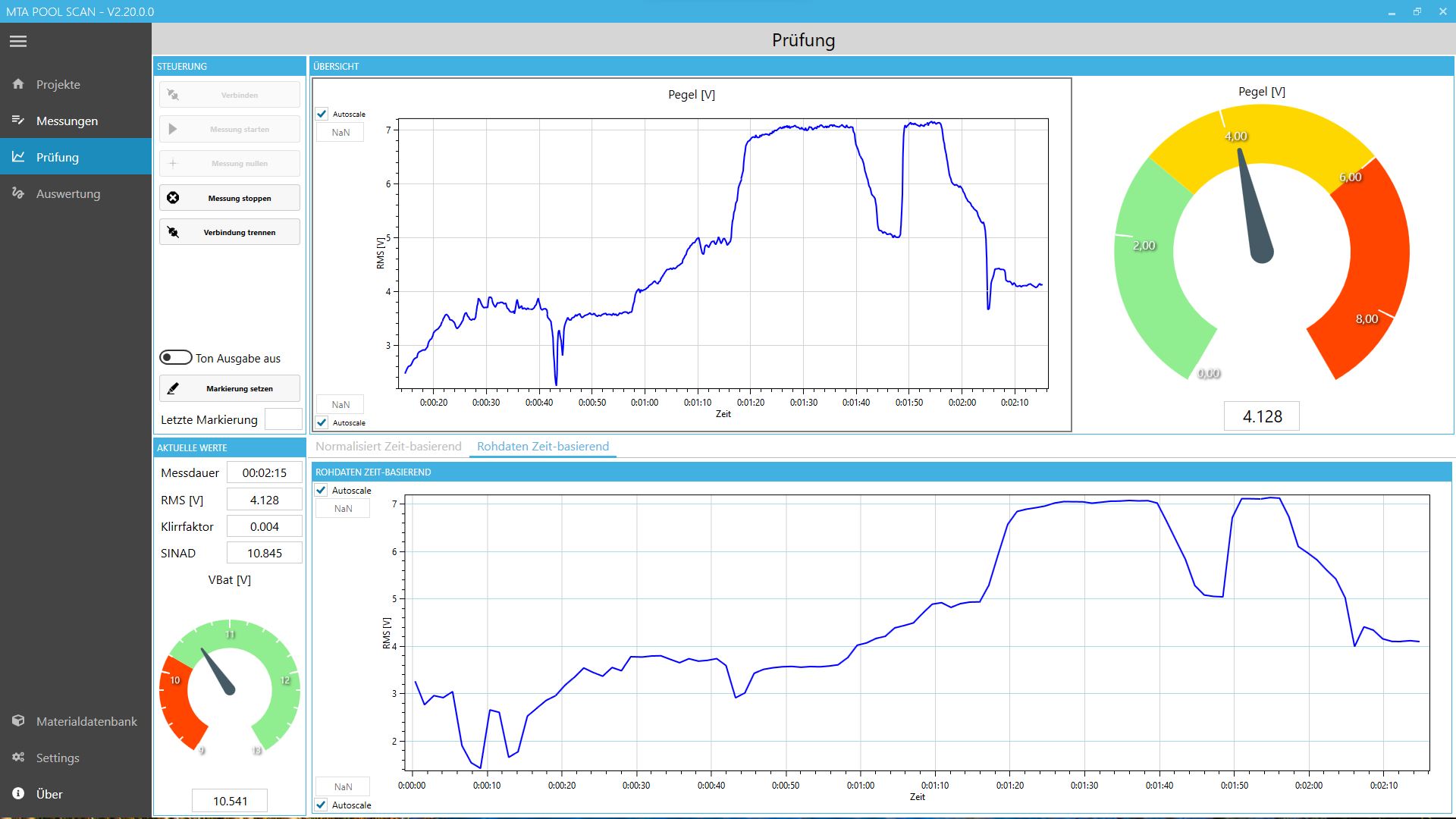Click the Materialdatenbank cube icon
This screenshot has height=819, width=1456.
(x=18, y=721)
